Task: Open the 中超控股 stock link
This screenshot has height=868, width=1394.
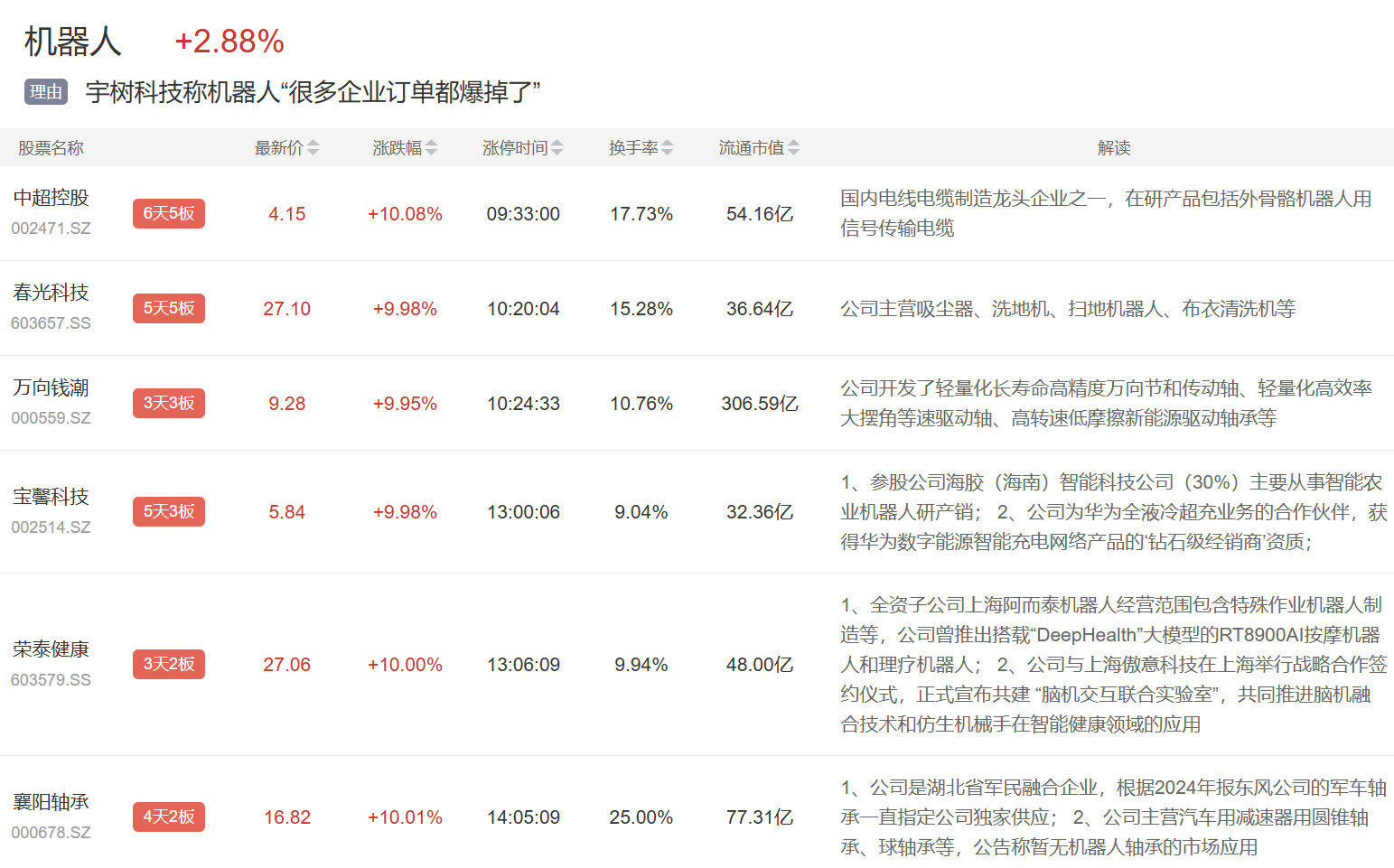Action: point(51,198)
